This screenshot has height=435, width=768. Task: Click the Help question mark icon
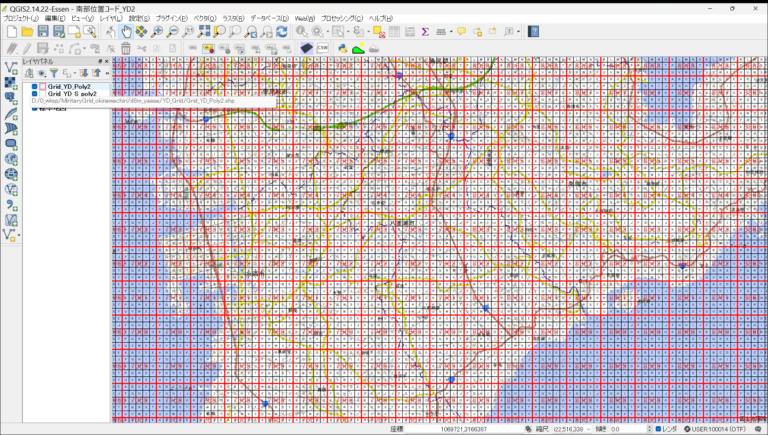(x=533, y=32)
